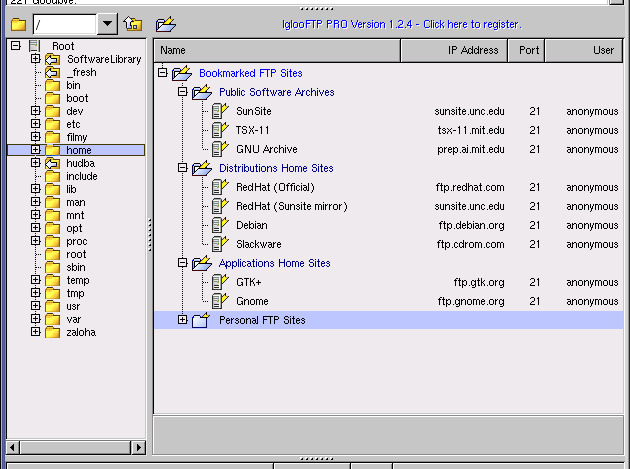Viewport: 630px width, 469px height.
Task: Sort bookmarks by Name column header
Action: [x=277, y=50]
